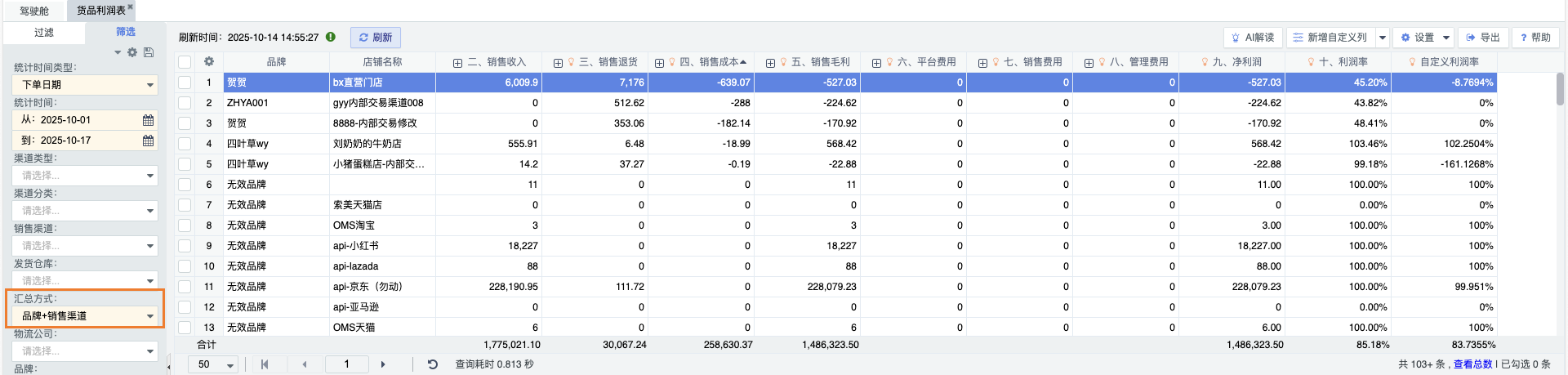Toggle the select-all checkbox in table header

coord(185,62)
